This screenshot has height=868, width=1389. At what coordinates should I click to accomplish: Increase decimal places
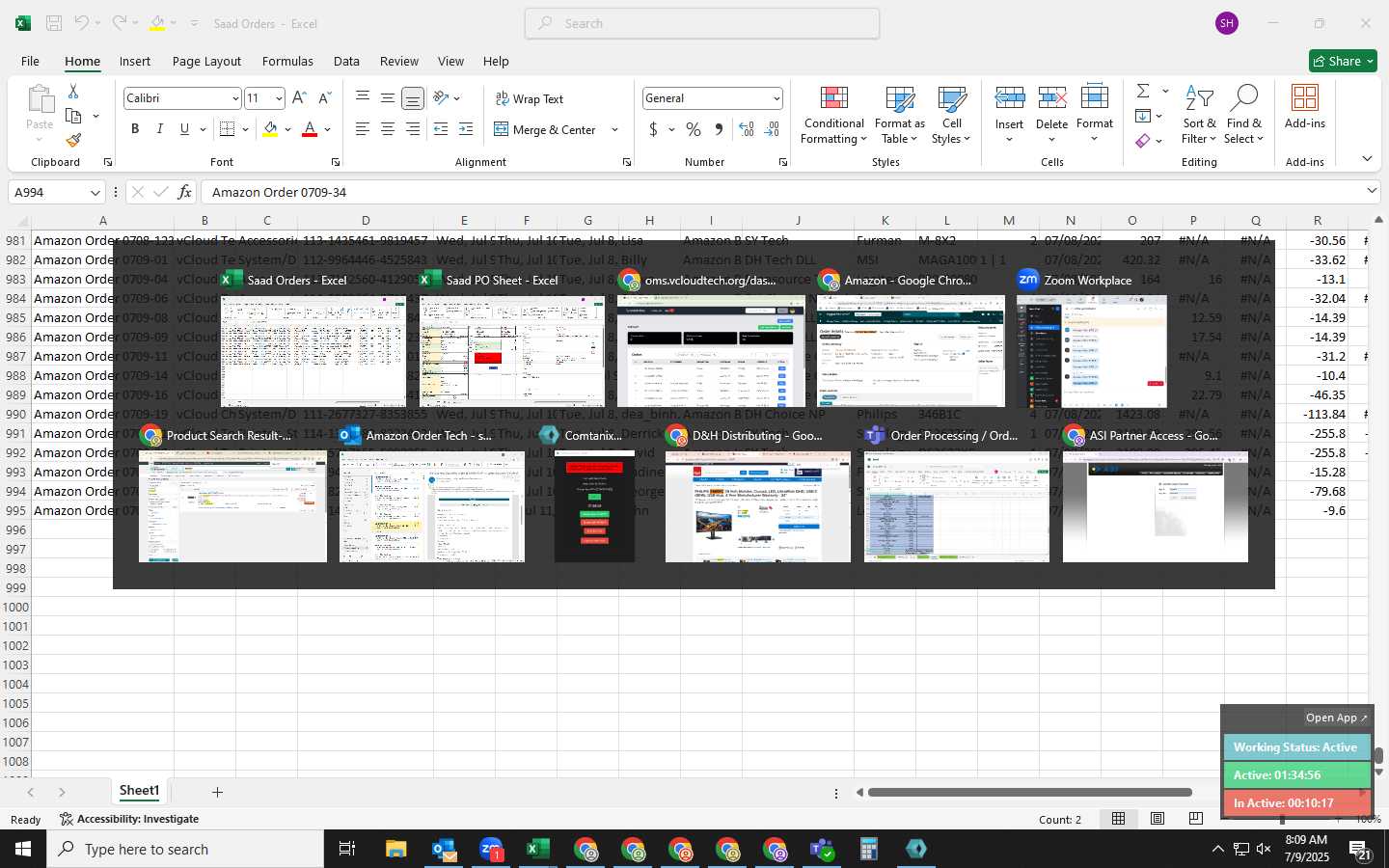[747, 129]
